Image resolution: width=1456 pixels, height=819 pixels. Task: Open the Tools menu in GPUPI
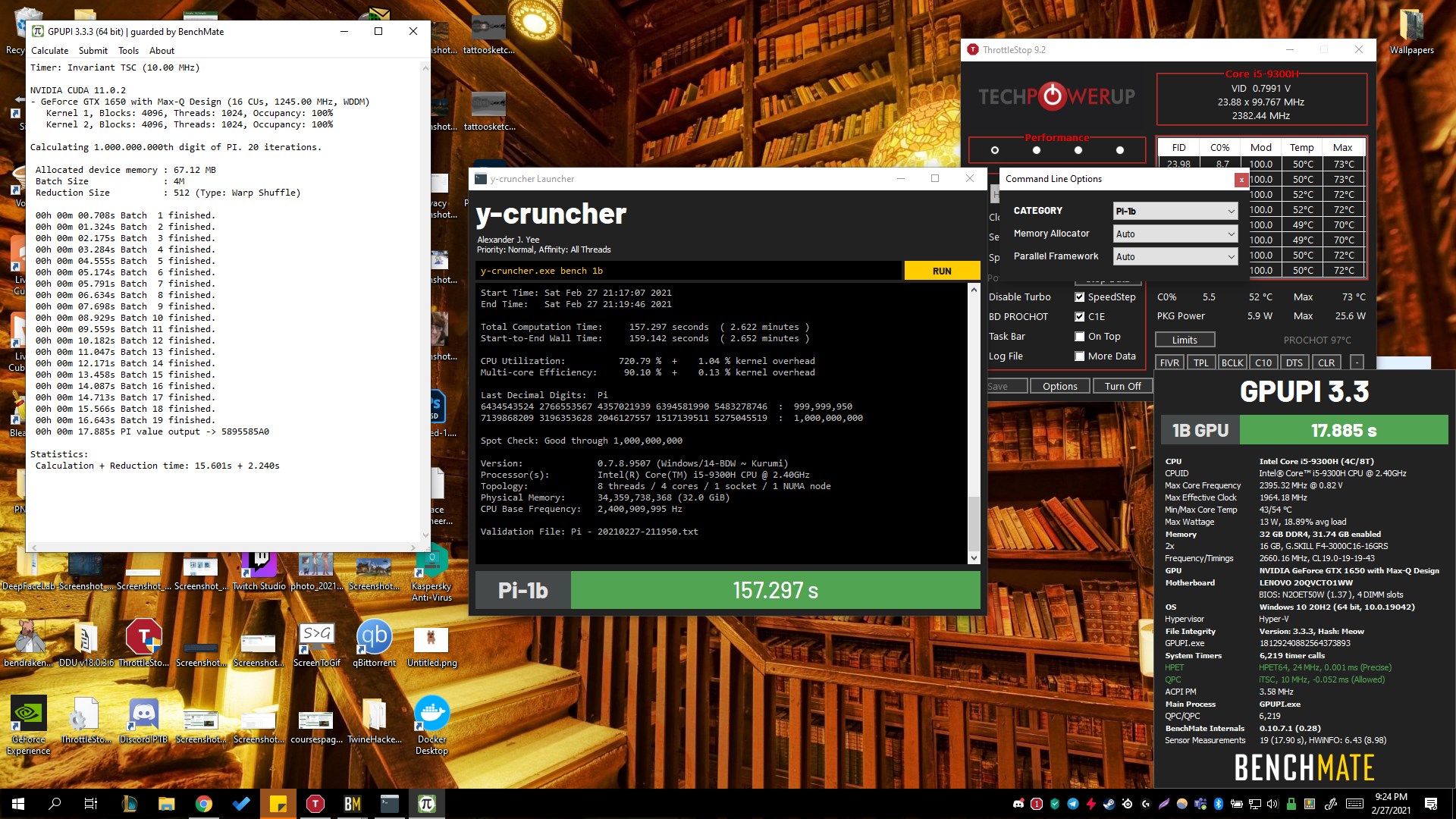coord(128,51)
